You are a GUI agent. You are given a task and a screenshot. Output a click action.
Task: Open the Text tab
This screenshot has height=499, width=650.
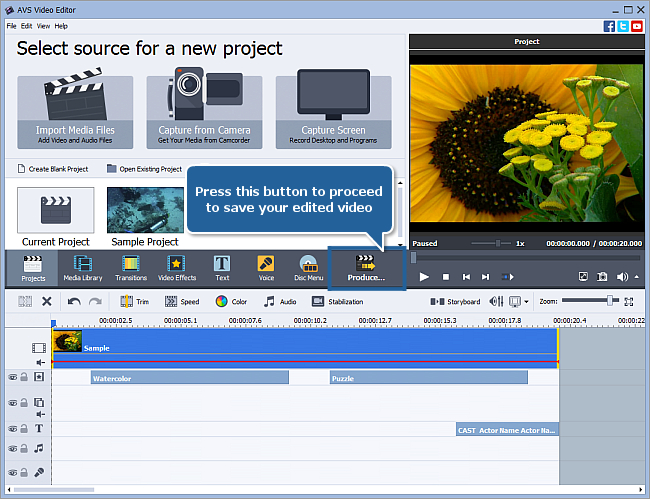[x=222, y=268]
